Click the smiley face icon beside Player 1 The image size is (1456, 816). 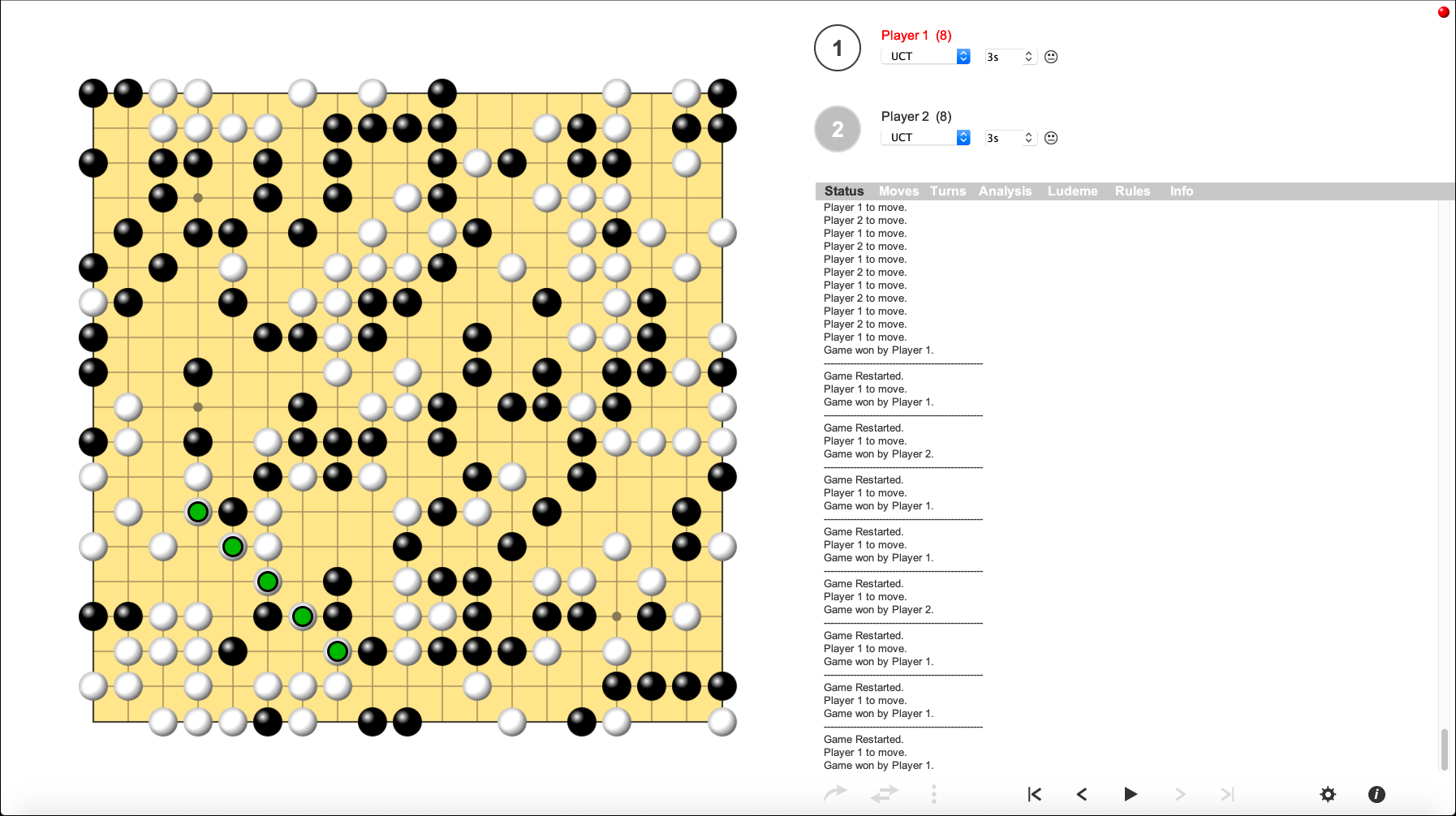[x=1051, y=57]
